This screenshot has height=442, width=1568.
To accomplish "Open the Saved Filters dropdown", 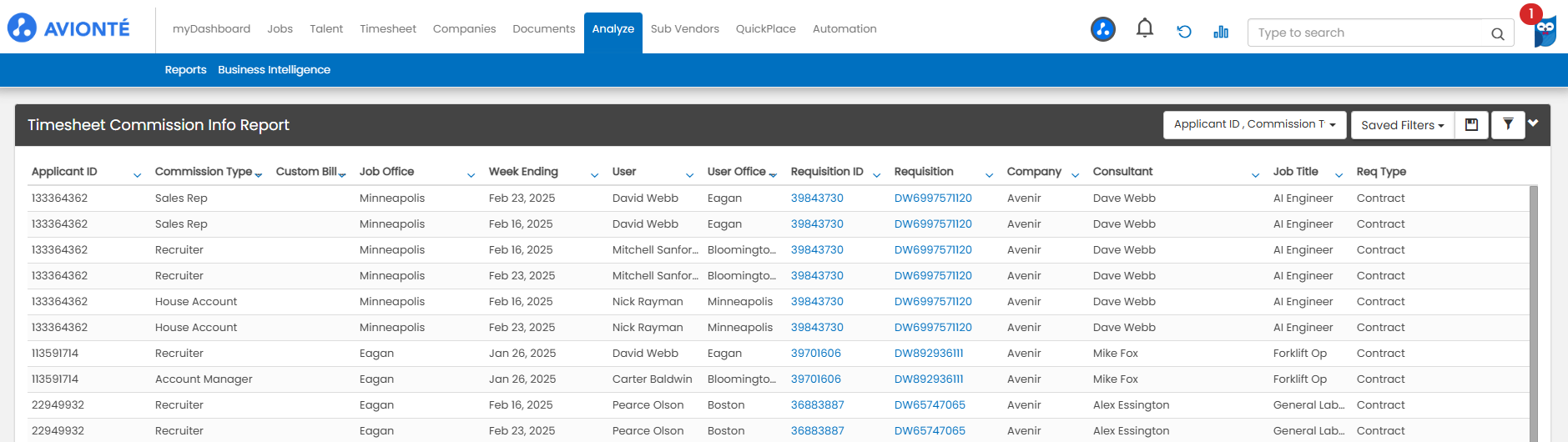I will 1402,125.
